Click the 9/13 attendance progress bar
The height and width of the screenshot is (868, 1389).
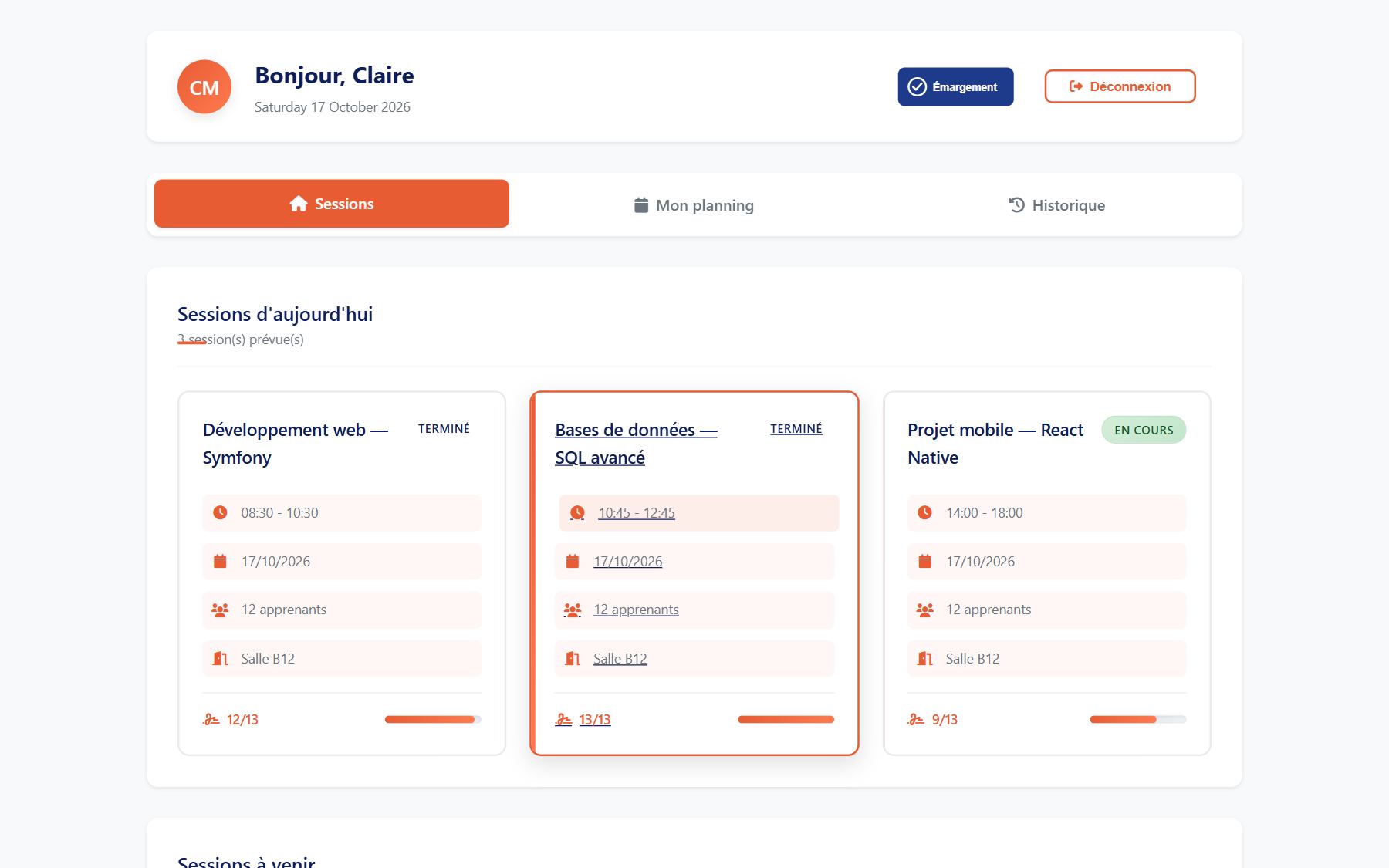1138,719
